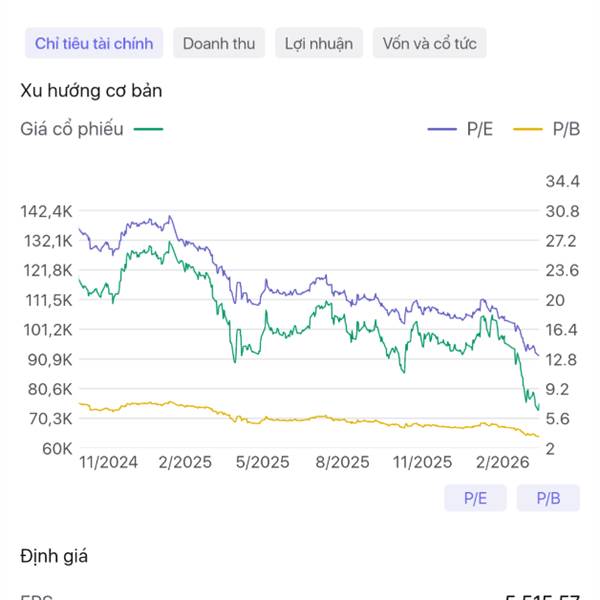This screenshot has width=600, height=600.
Task: Click the Xu hướng cơ bản heading
Action: [x=91, y=91]
